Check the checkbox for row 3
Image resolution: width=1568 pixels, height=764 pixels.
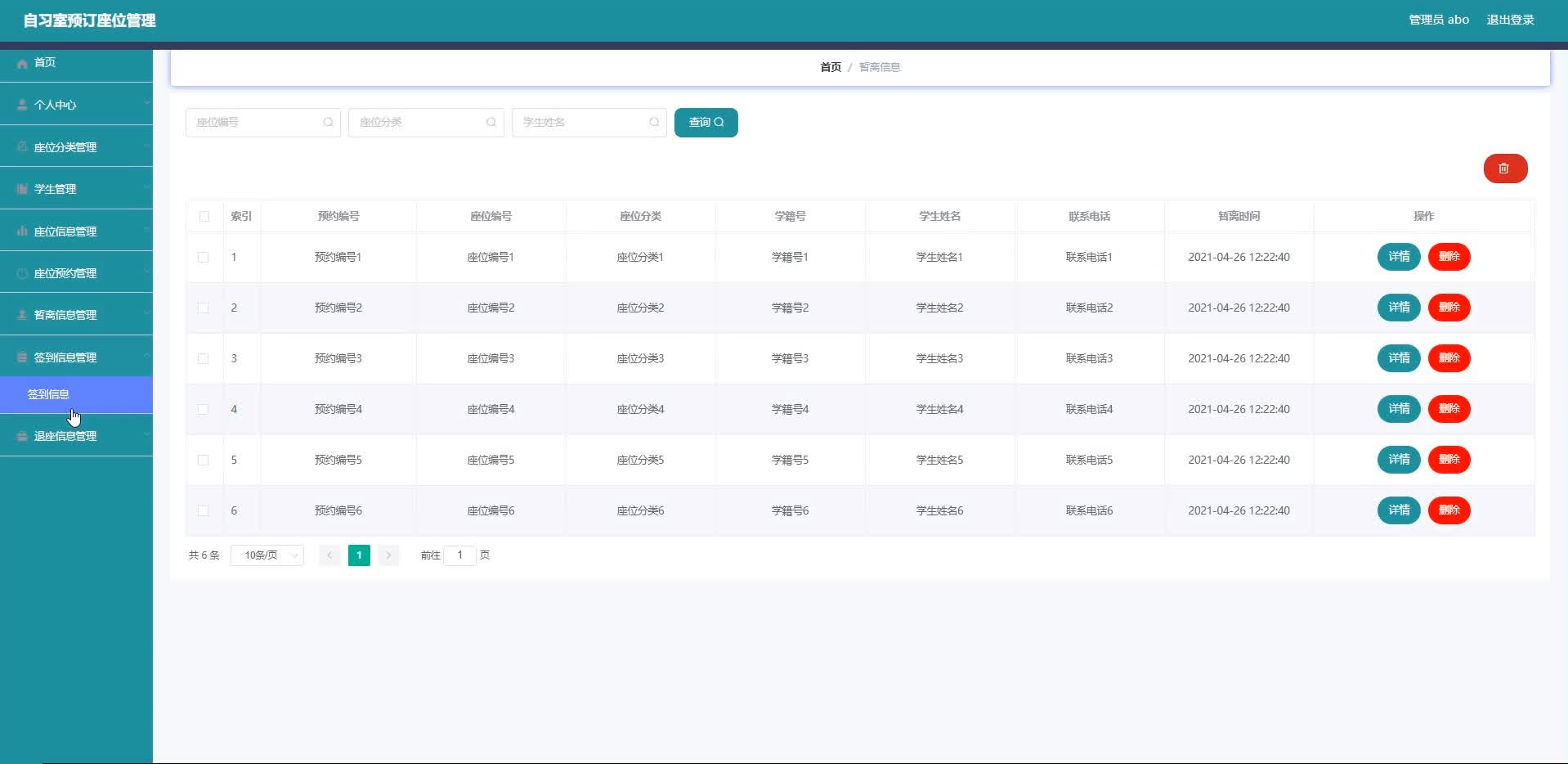coord(203,359)
